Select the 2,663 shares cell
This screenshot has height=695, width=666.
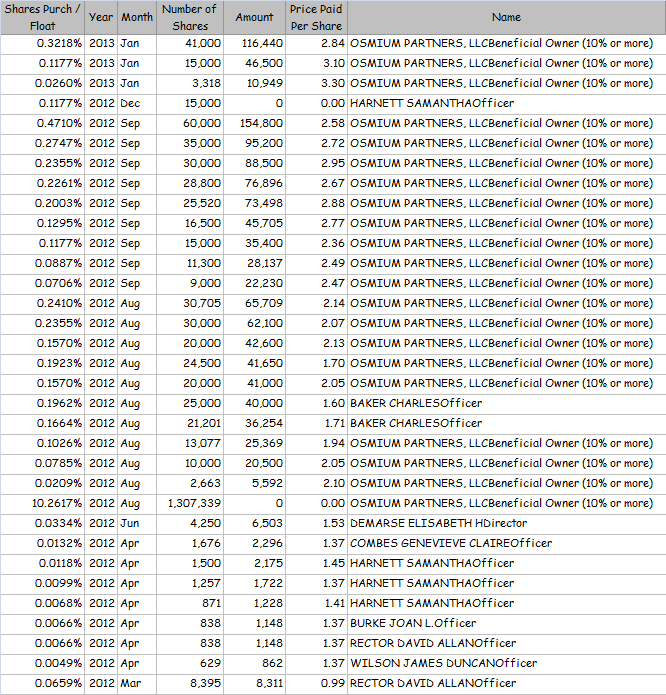click(x=190, y=483)
